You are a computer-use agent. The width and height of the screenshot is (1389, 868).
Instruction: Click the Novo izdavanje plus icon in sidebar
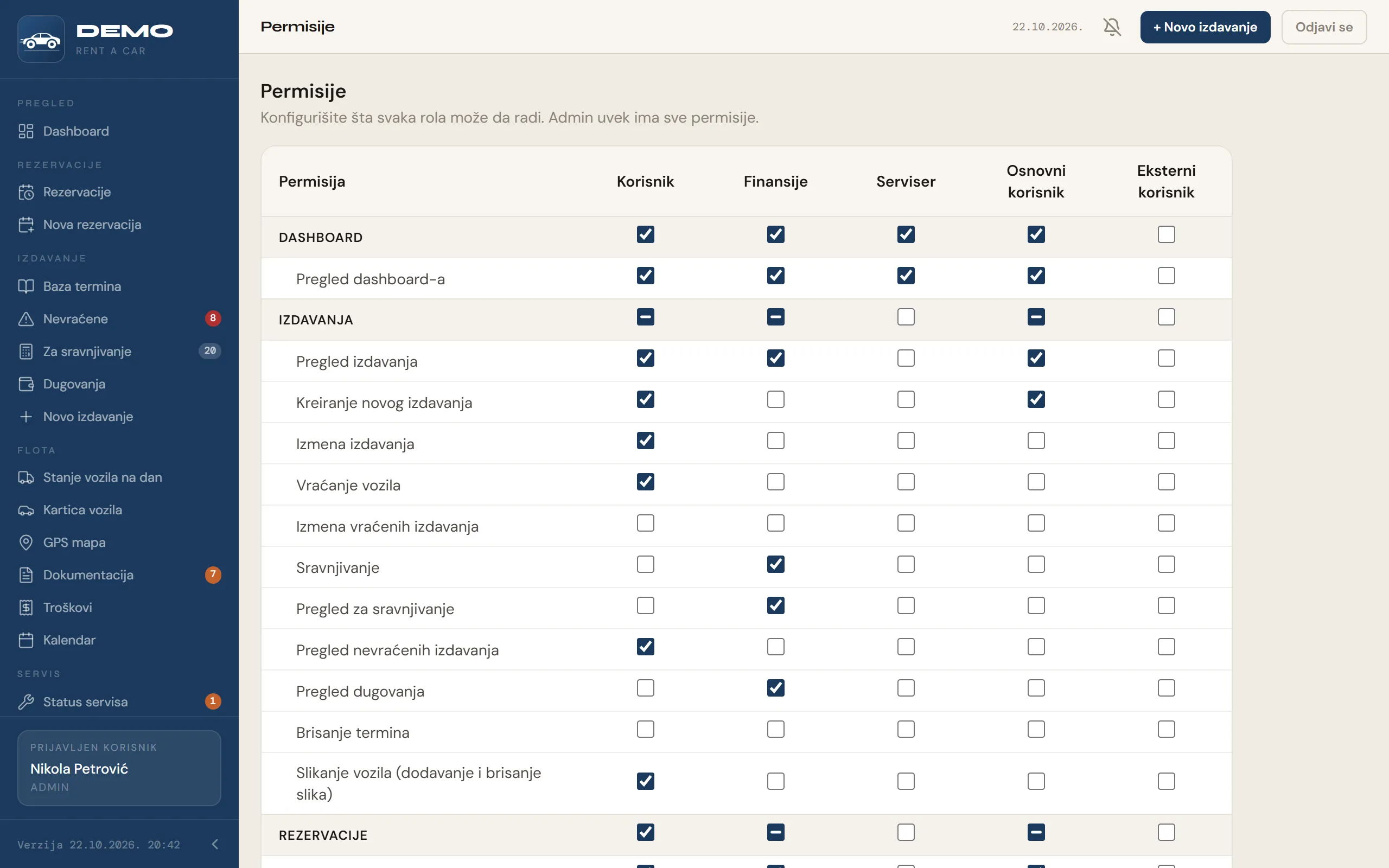pyautogui.click(x=26, y=416)
